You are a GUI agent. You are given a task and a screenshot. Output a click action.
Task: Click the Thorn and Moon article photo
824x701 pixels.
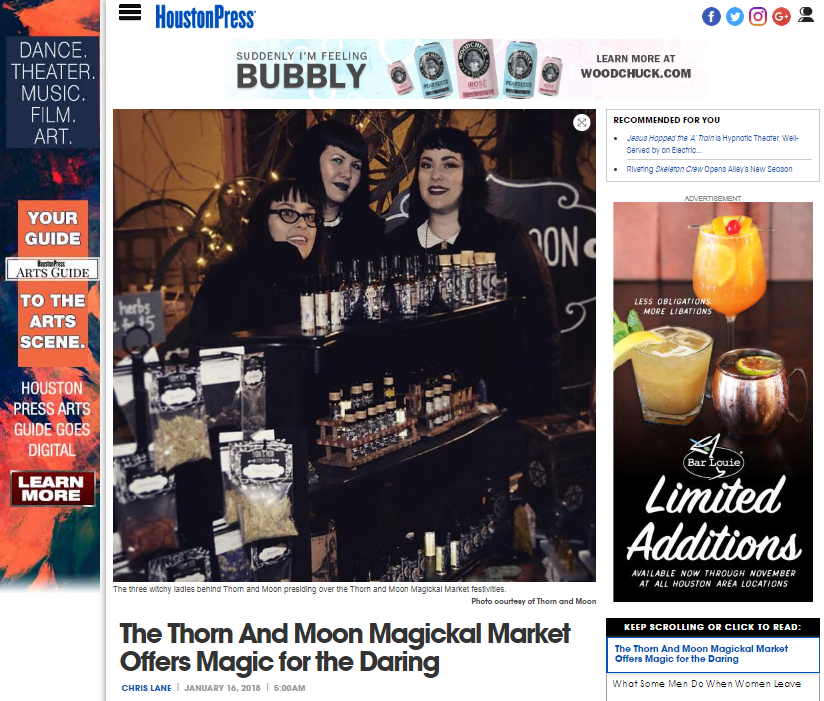(354, 345)
